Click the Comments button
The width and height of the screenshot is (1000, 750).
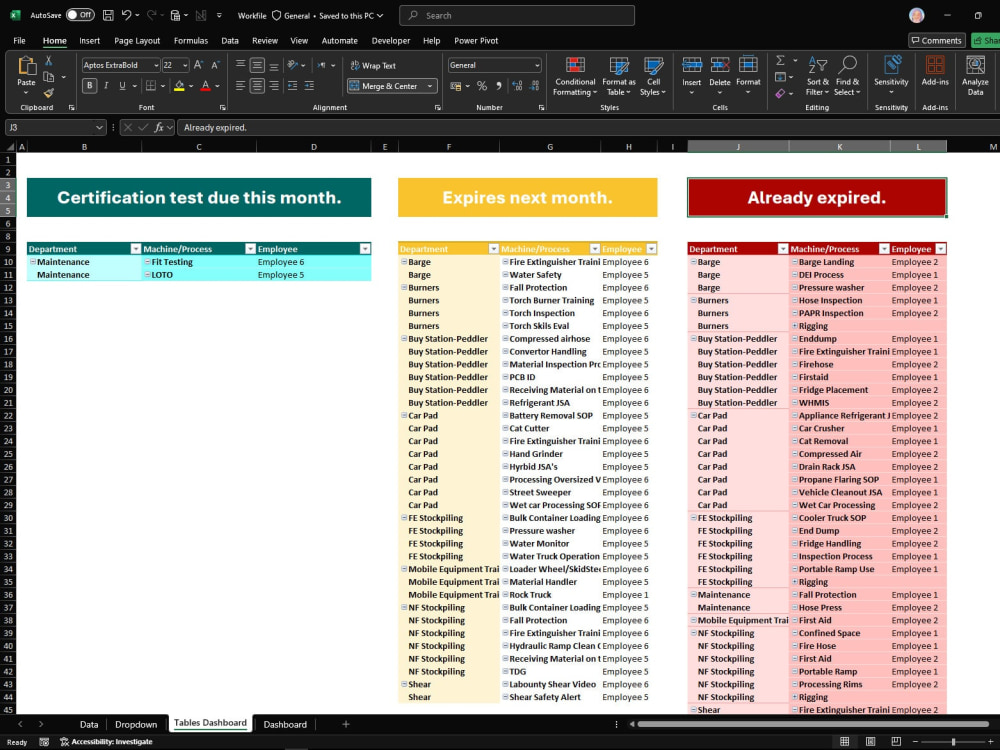click(936, 40)
